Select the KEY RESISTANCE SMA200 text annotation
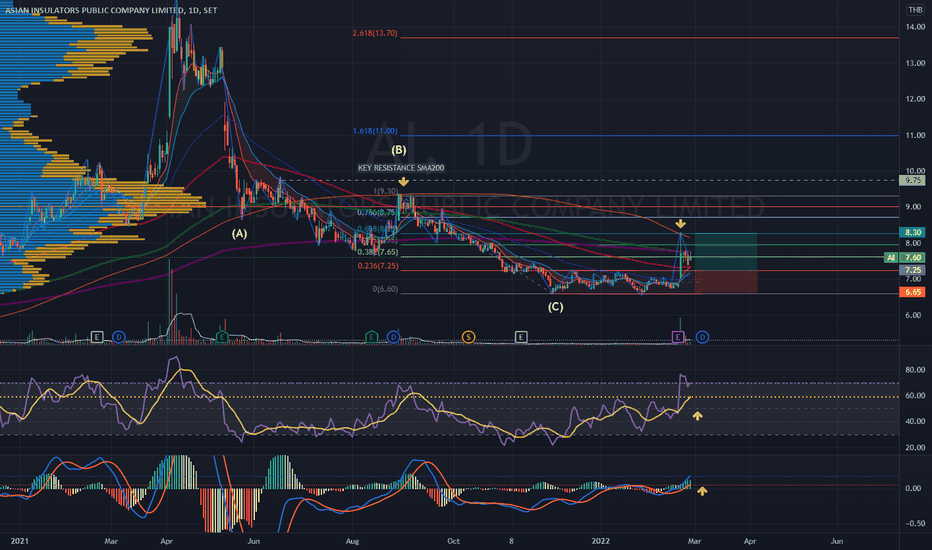Screen dimensions: 932x550 [401, 168]
